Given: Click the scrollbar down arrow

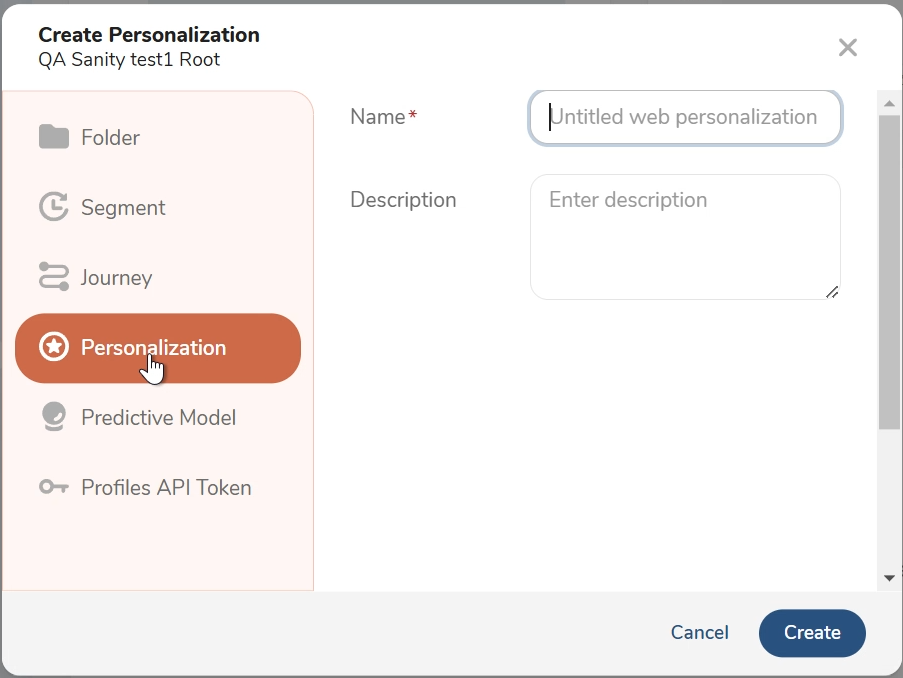Looking at the screenshot, I should tap(889, 578).
